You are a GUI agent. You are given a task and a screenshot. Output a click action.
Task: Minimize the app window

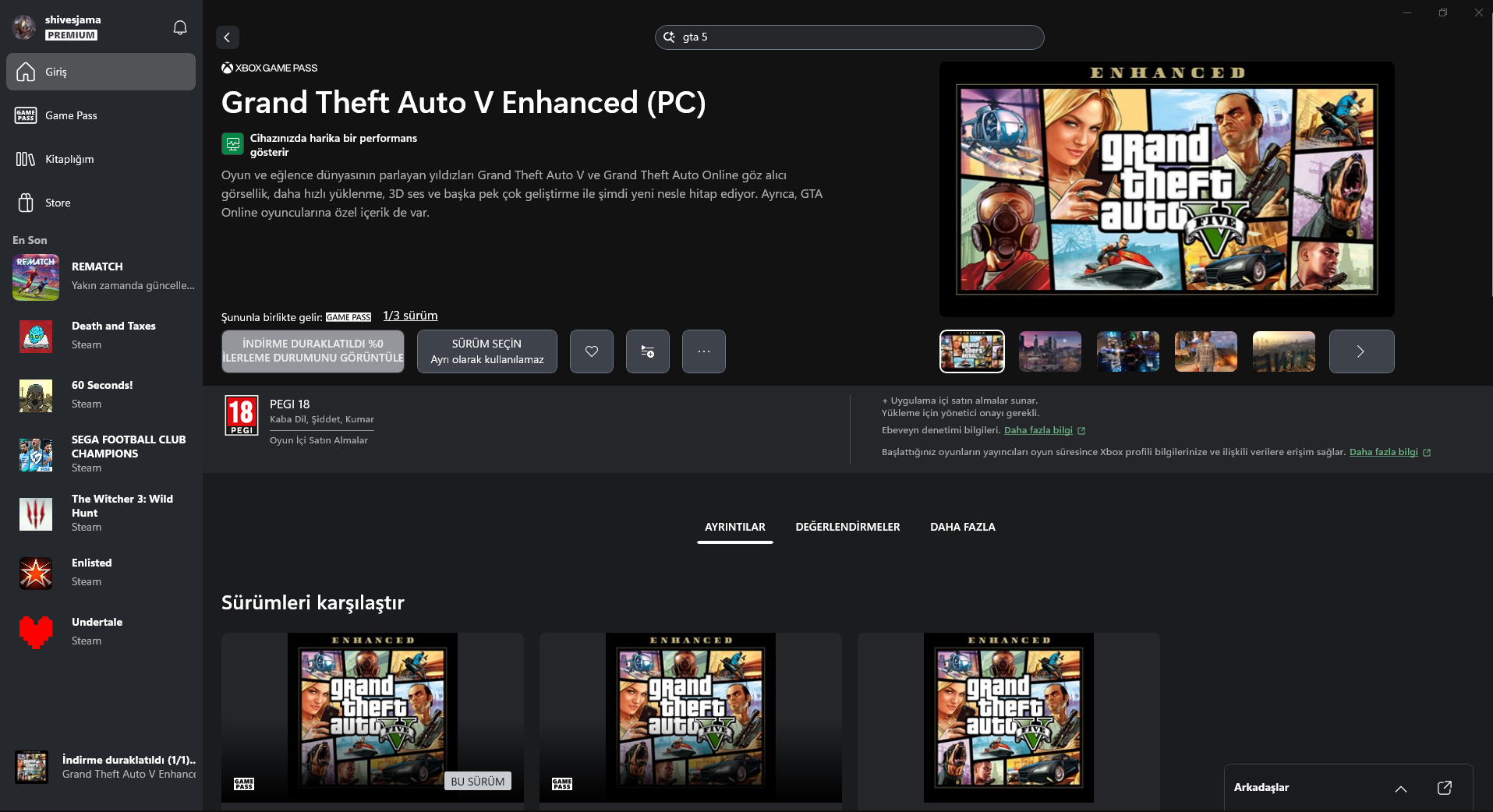click(1407, 12)
